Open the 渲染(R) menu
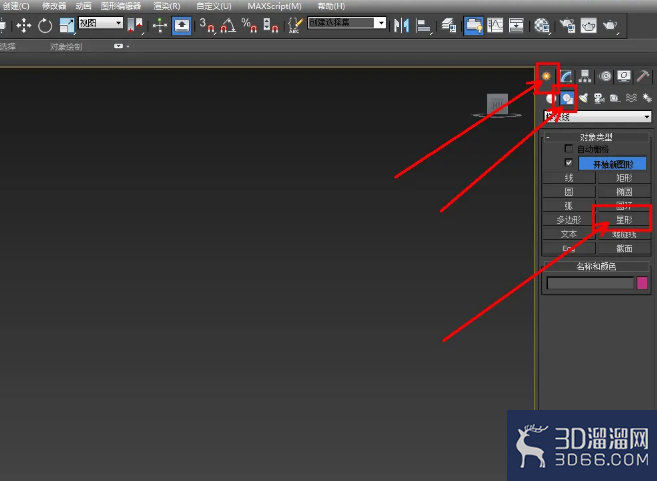Image resolution: width=657 pixels, height=481 pixels. click(167, 6)
